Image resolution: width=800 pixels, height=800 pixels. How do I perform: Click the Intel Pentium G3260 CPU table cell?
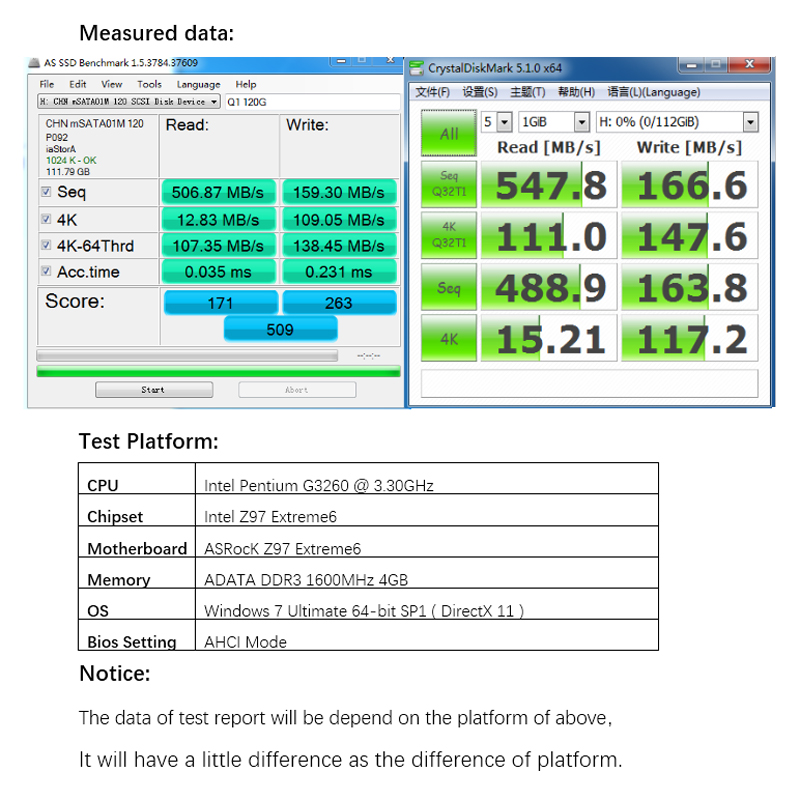tap(427, 479)
